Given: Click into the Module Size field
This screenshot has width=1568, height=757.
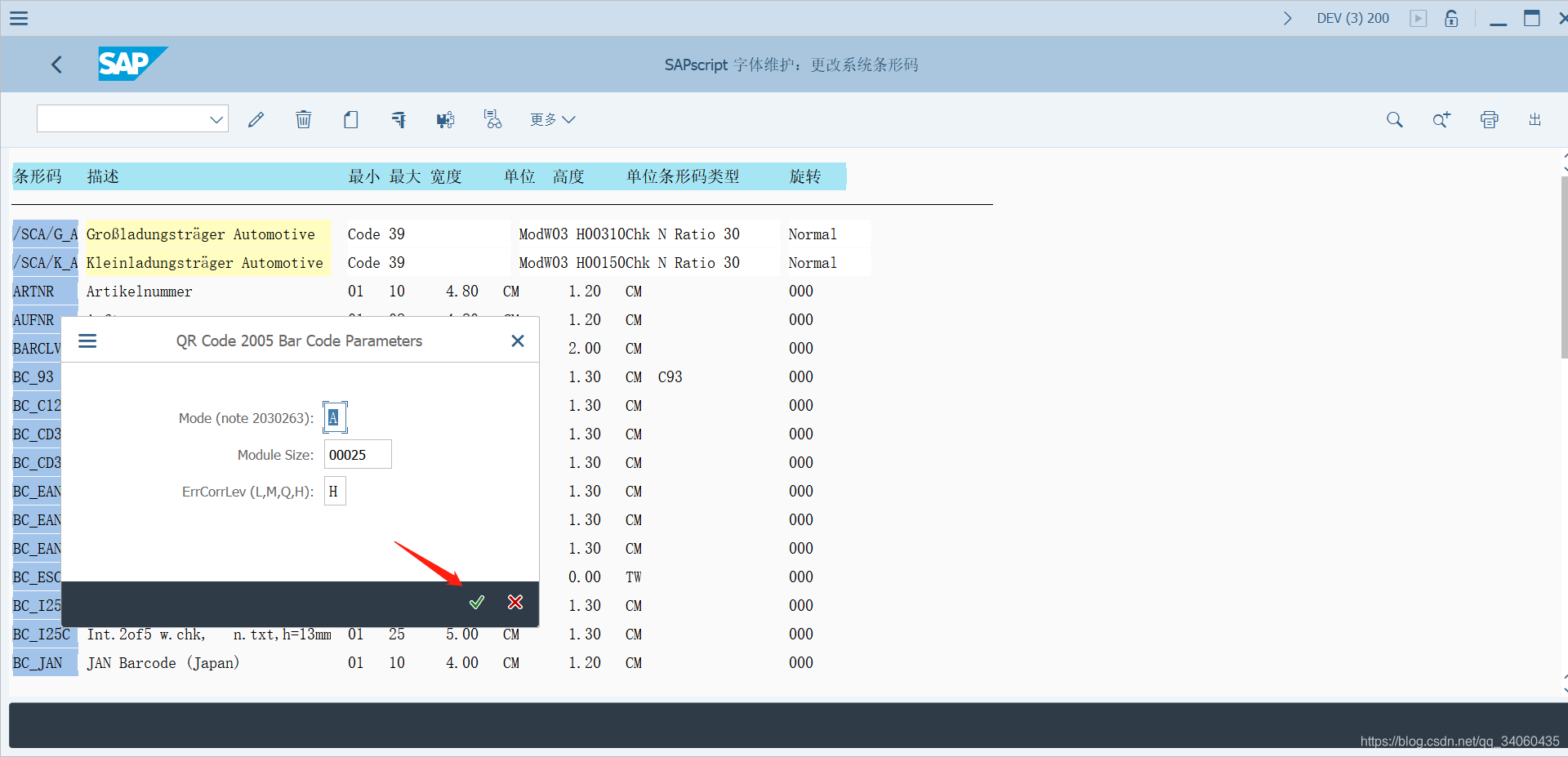Looking at the screenshot, I should tap(358, 455).
